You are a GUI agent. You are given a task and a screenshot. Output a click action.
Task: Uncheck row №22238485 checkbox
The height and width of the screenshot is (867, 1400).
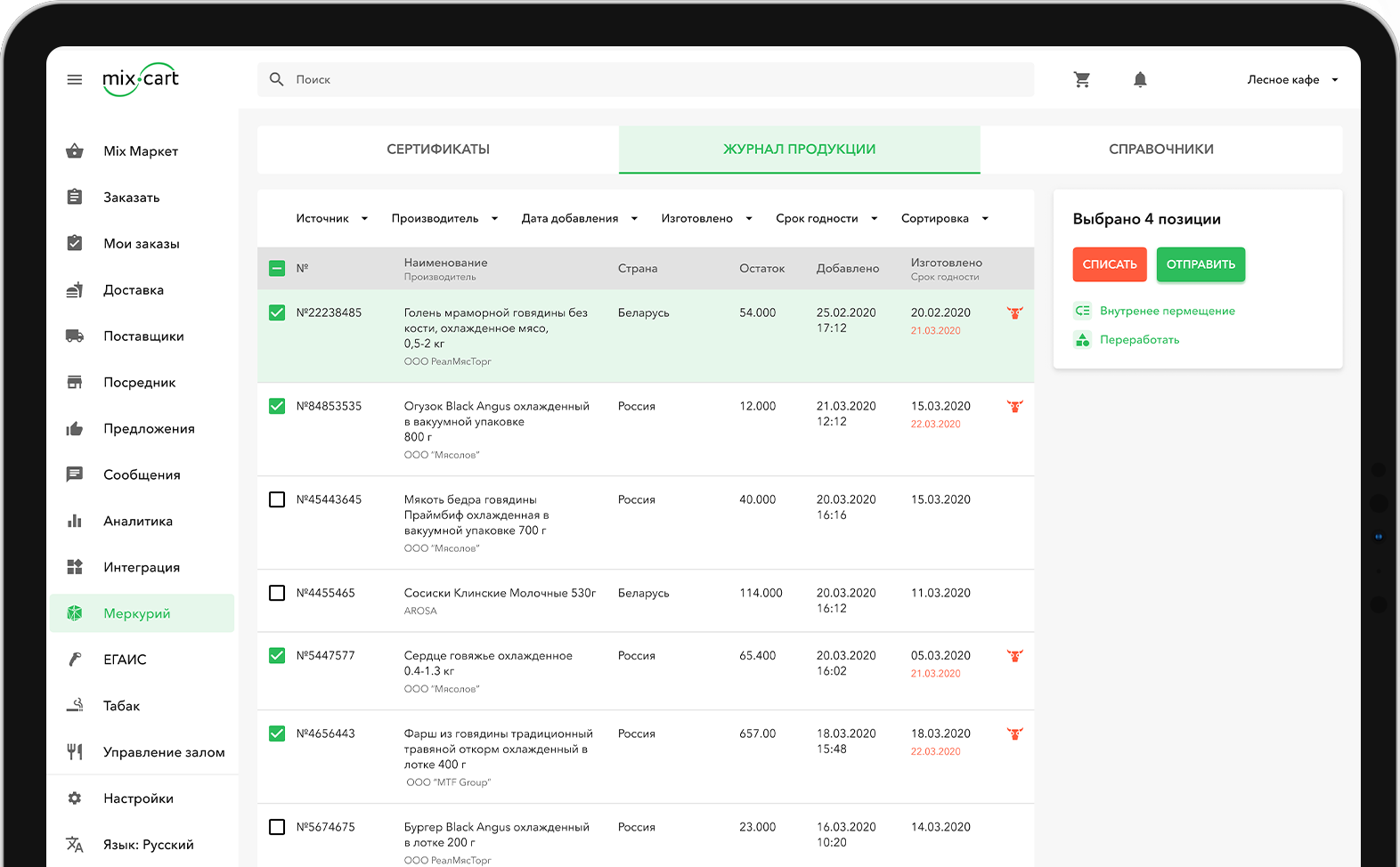point(277,312)
